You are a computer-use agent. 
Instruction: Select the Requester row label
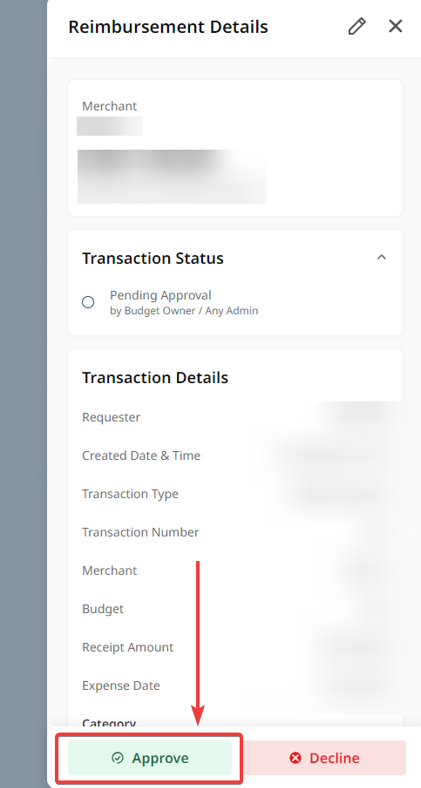[x=111, y=417]
